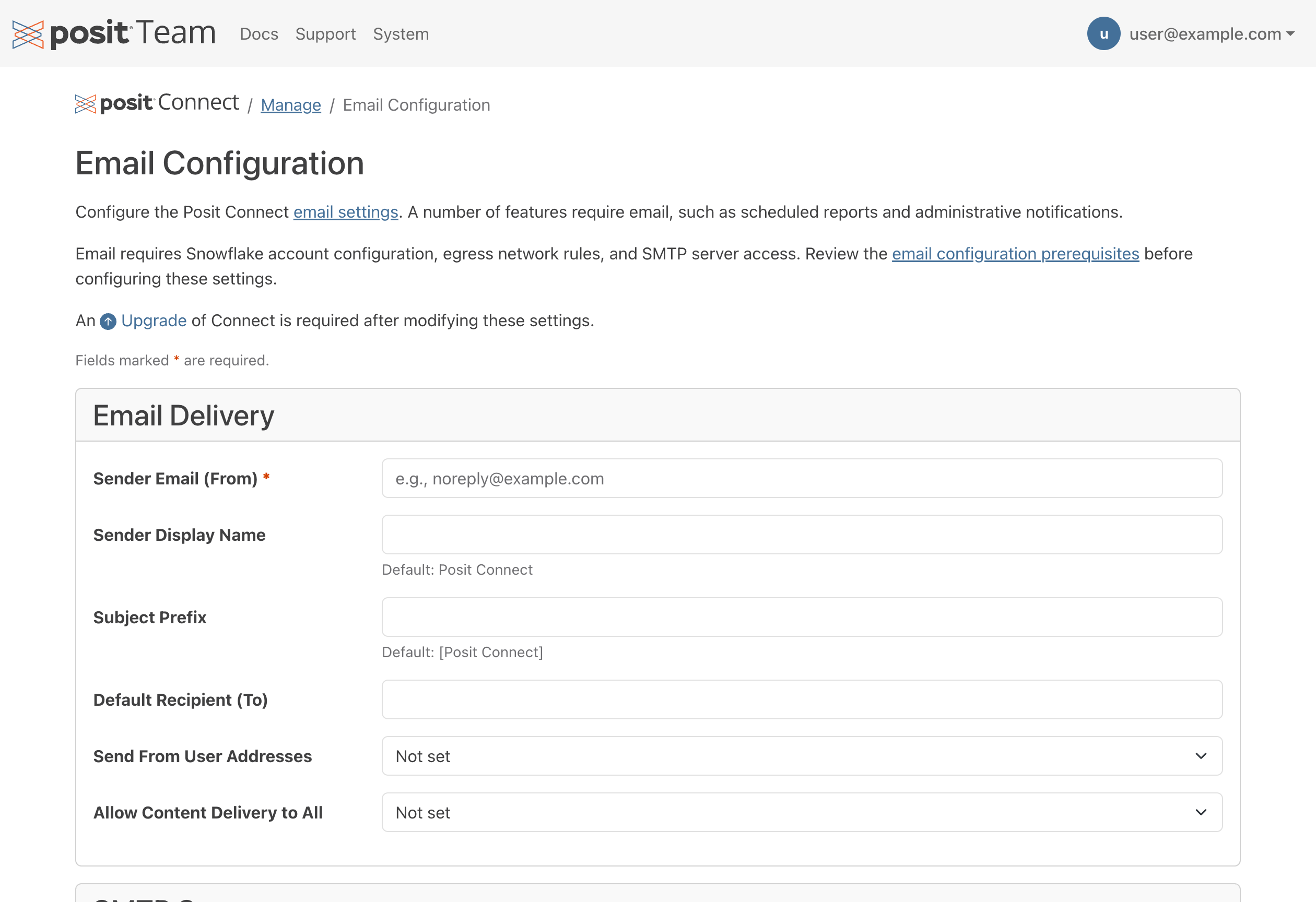Screen dimensions: 1316x902
Task: Expand Allow Content Delivery to All dropdown
Action: pyautogui.click(x=801, y=813)
